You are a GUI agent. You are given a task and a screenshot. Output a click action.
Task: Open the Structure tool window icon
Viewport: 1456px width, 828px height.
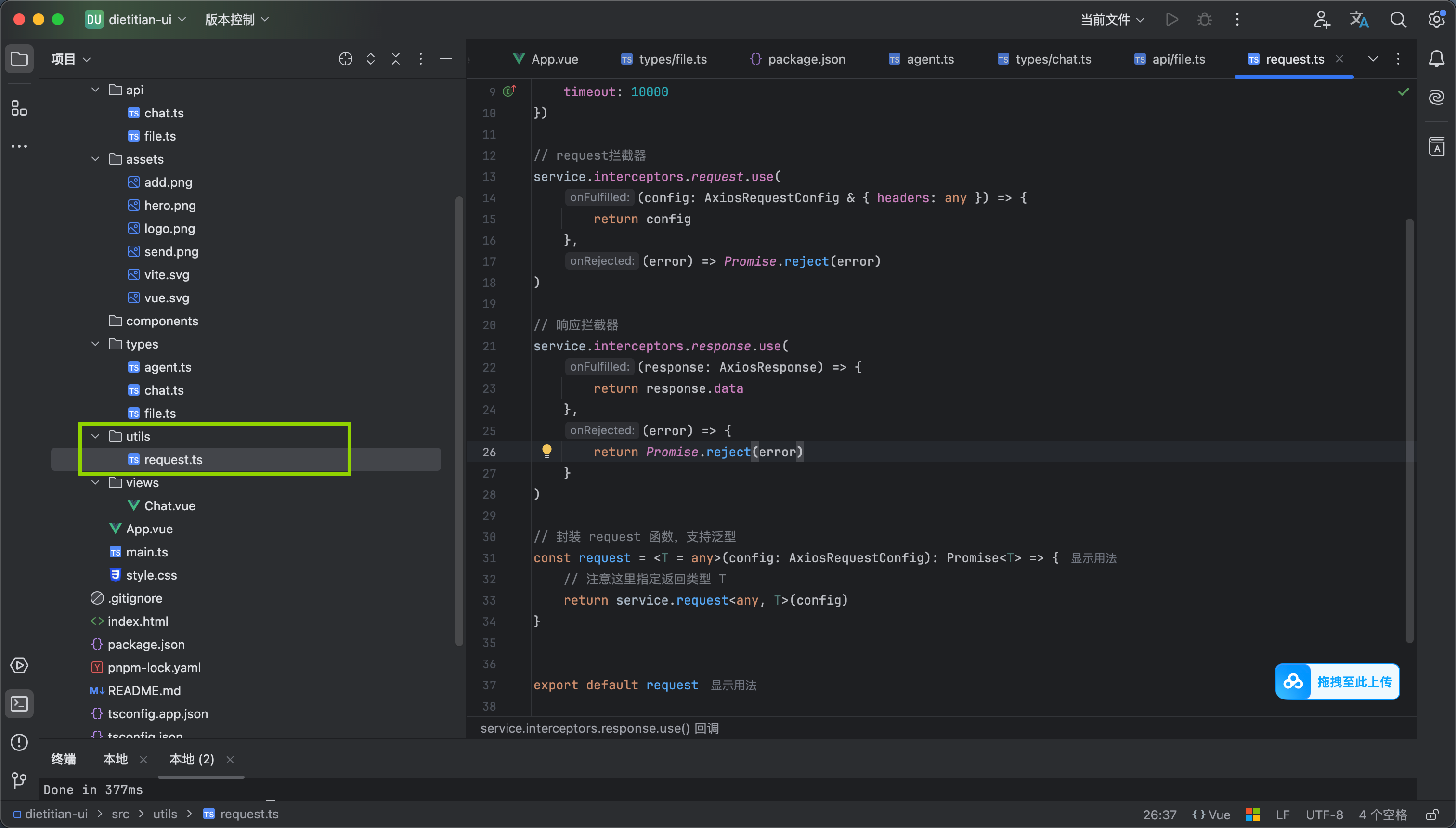[x=19, y=108]
